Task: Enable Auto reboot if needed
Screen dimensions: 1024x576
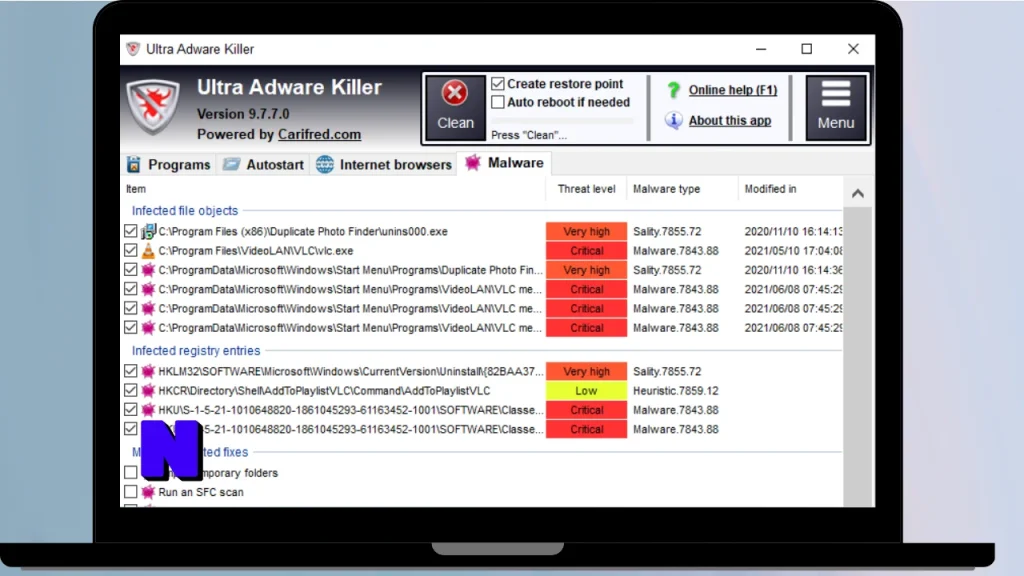Action: (x=498, y=102)
